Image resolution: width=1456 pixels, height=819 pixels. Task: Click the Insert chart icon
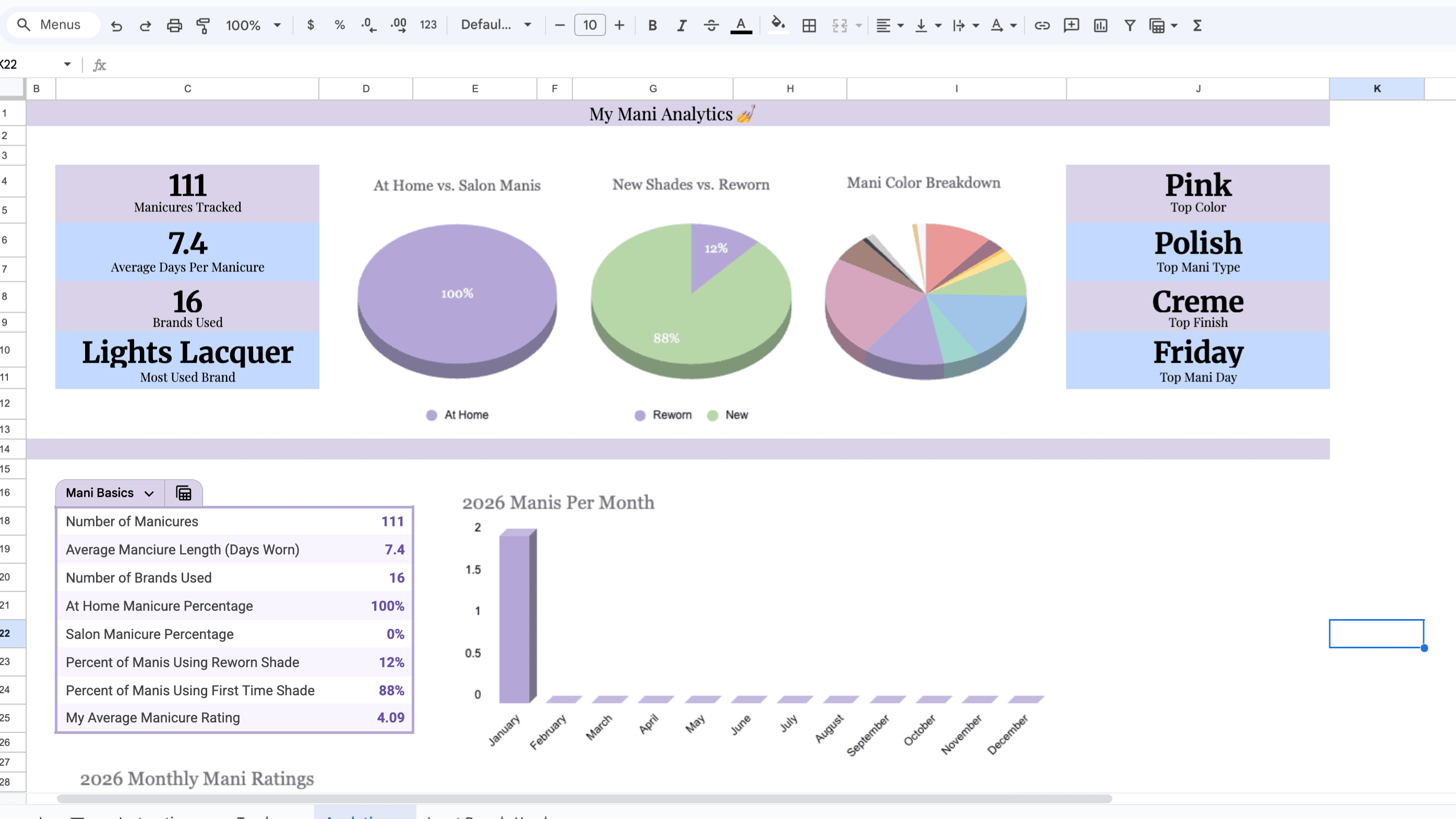click(1101, 26)
